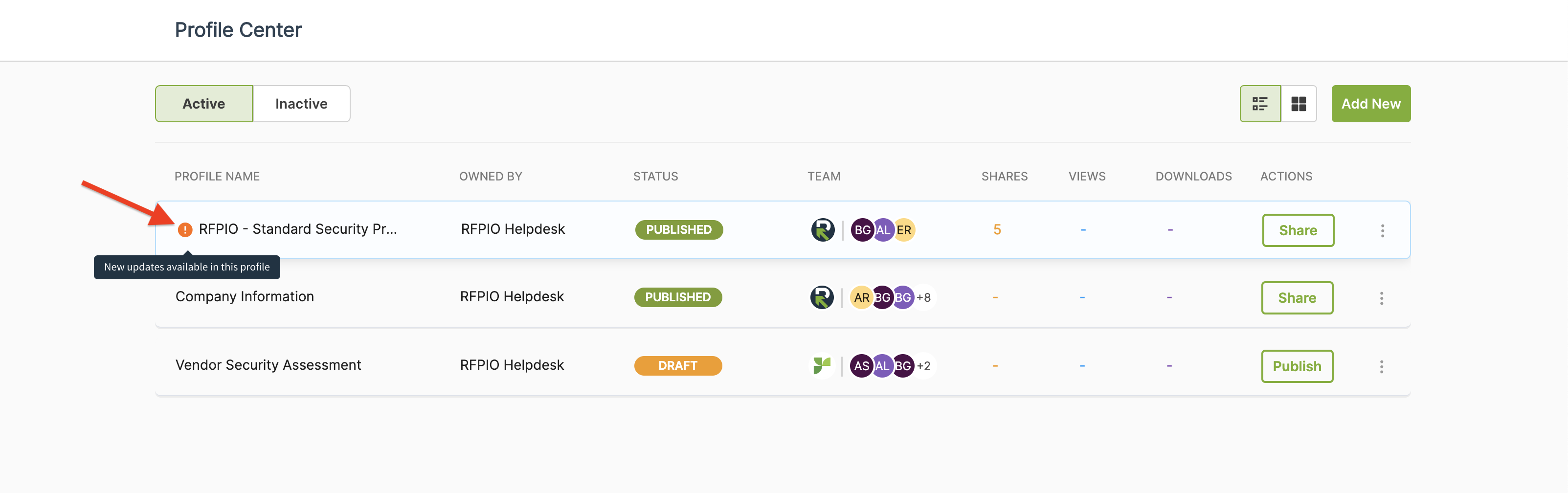Open the RFPIO - Standard Security Pr... profile
The width and height of the screenshot is (1568, 493).
pos(298,229)
